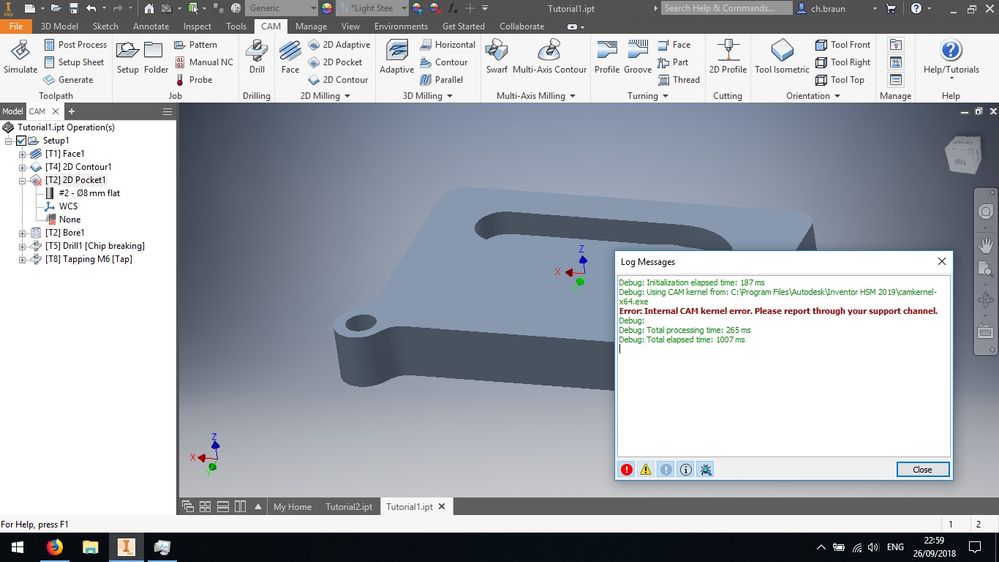Create a new Setup
The width and height of the screenshot is (999, 562).
click(x=127, y=57)
